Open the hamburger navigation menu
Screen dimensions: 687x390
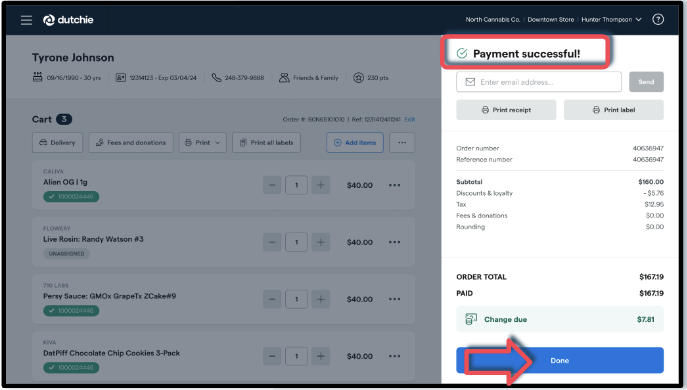[26, 20]
